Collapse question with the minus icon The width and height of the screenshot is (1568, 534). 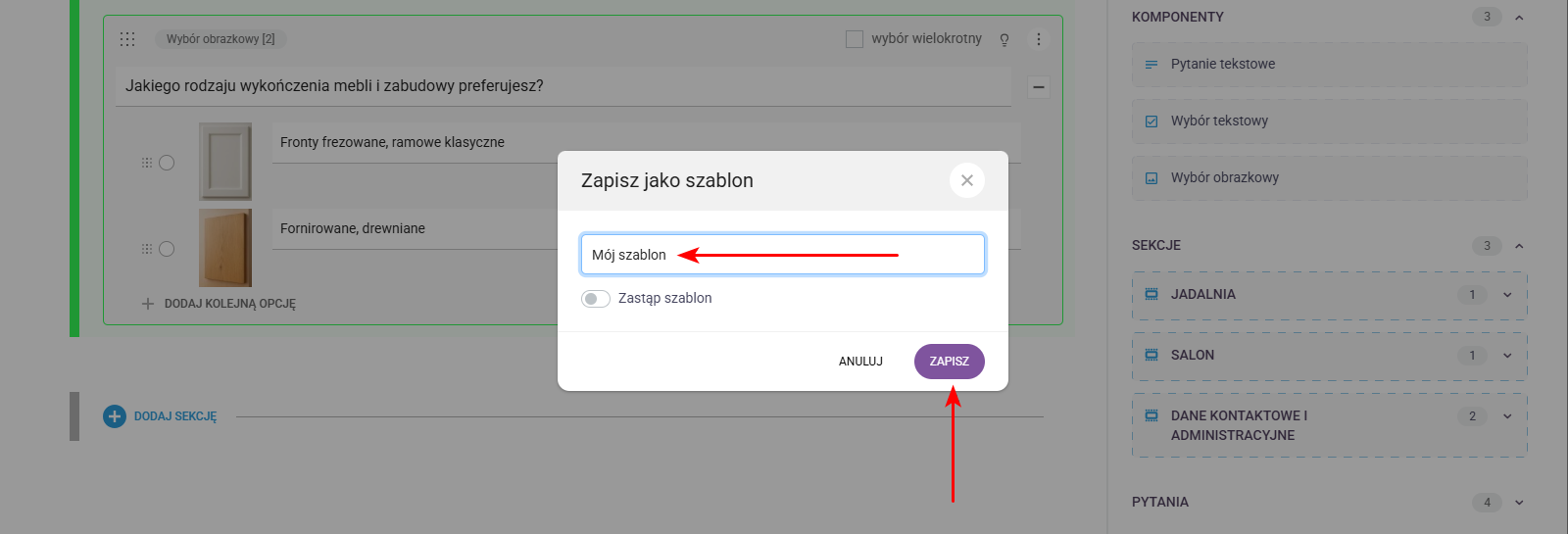click(1039, 87)
